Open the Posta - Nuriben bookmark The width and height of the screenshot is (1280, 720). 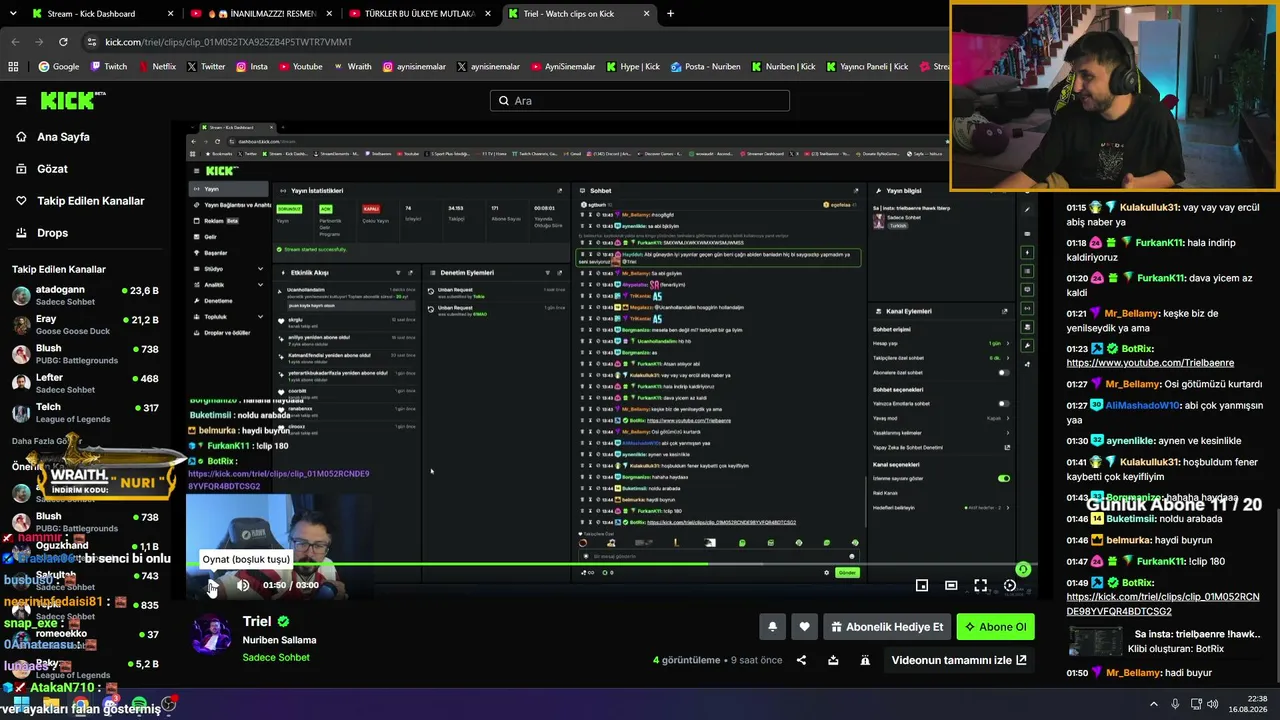[x=706, y=67]
